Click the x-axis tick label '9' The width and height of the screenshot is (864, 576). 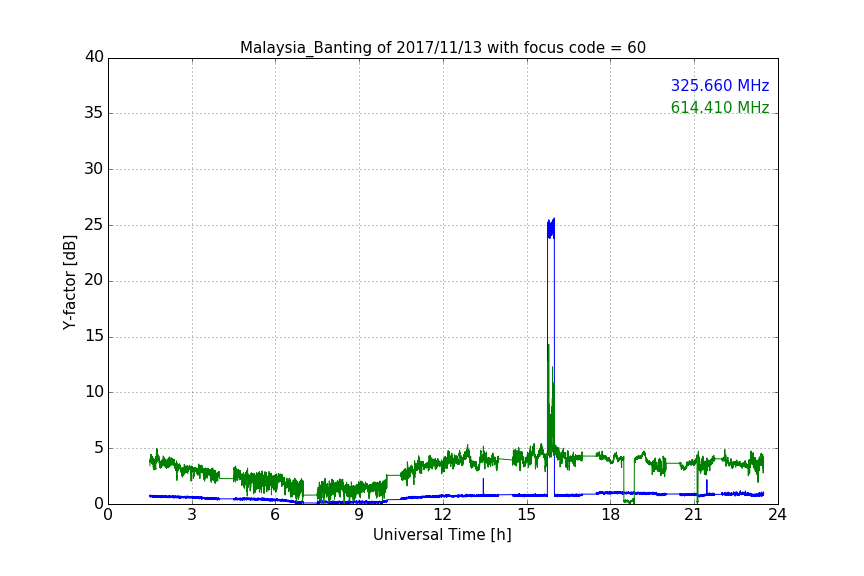pos(359,515)
